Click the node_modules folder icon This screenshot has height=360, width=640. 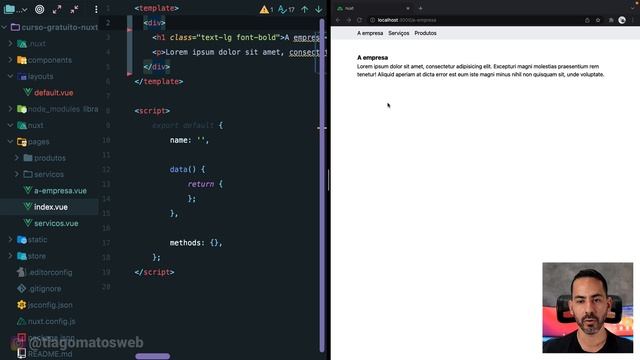coord(22,109)
